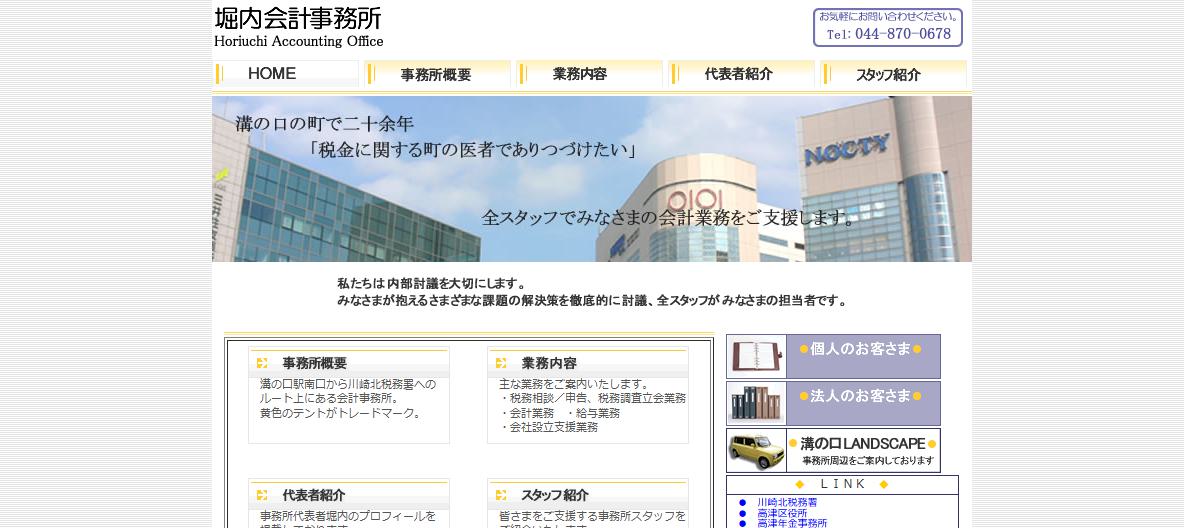Click the text 黄色のテントがトレードマーク。
This screenshot has height=528, width=1184.
point(341,413)
